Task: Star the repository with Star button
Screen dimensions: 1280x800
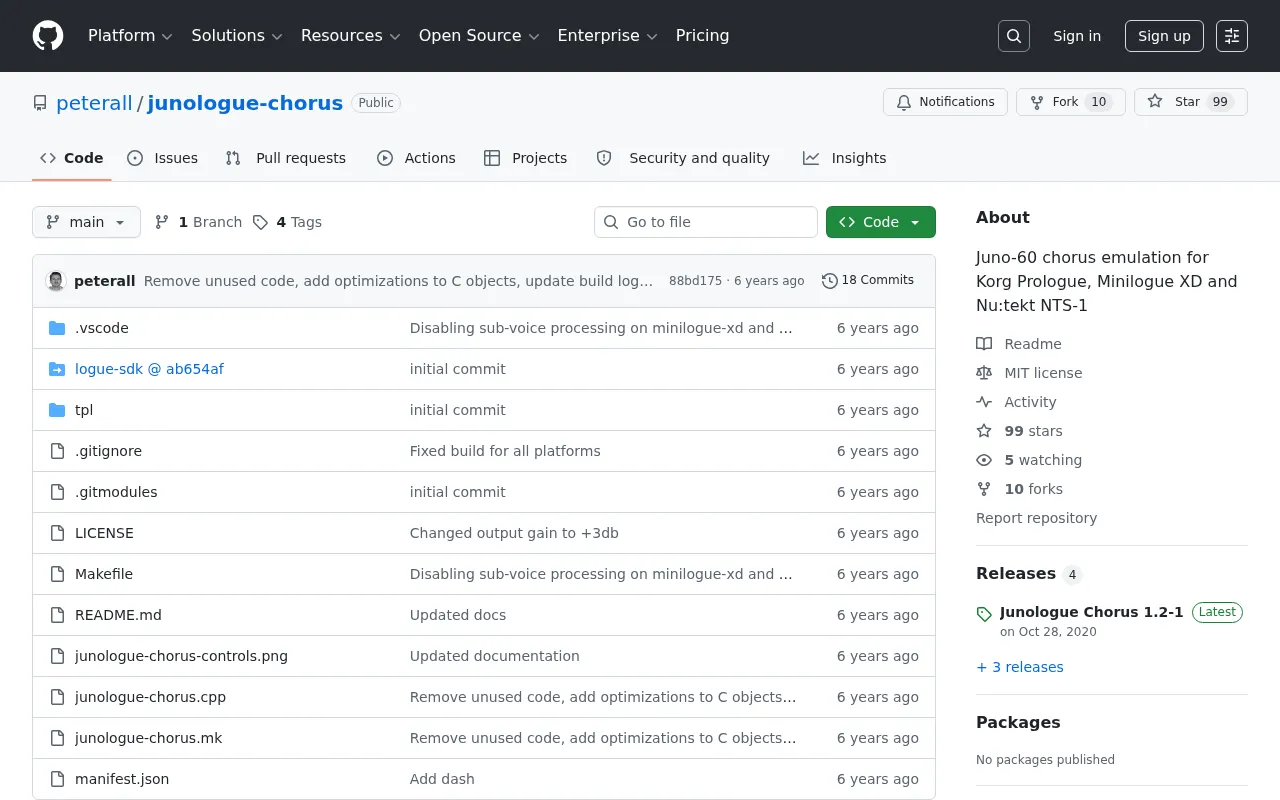Action: tap(1191, 102)
